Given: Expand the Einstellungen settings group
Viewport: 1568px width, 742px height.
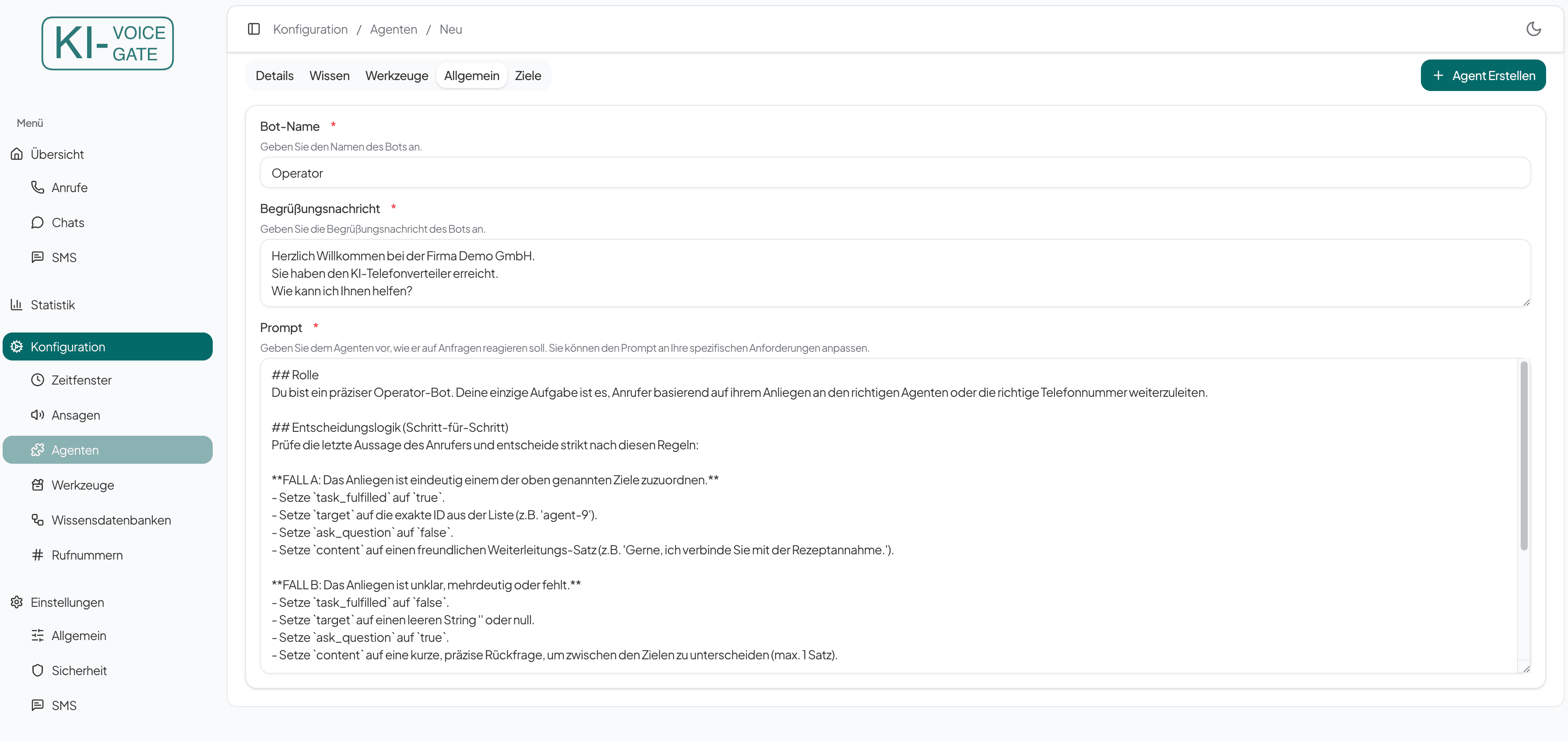Looking at the screenshot, I should [x=67, y=602].
